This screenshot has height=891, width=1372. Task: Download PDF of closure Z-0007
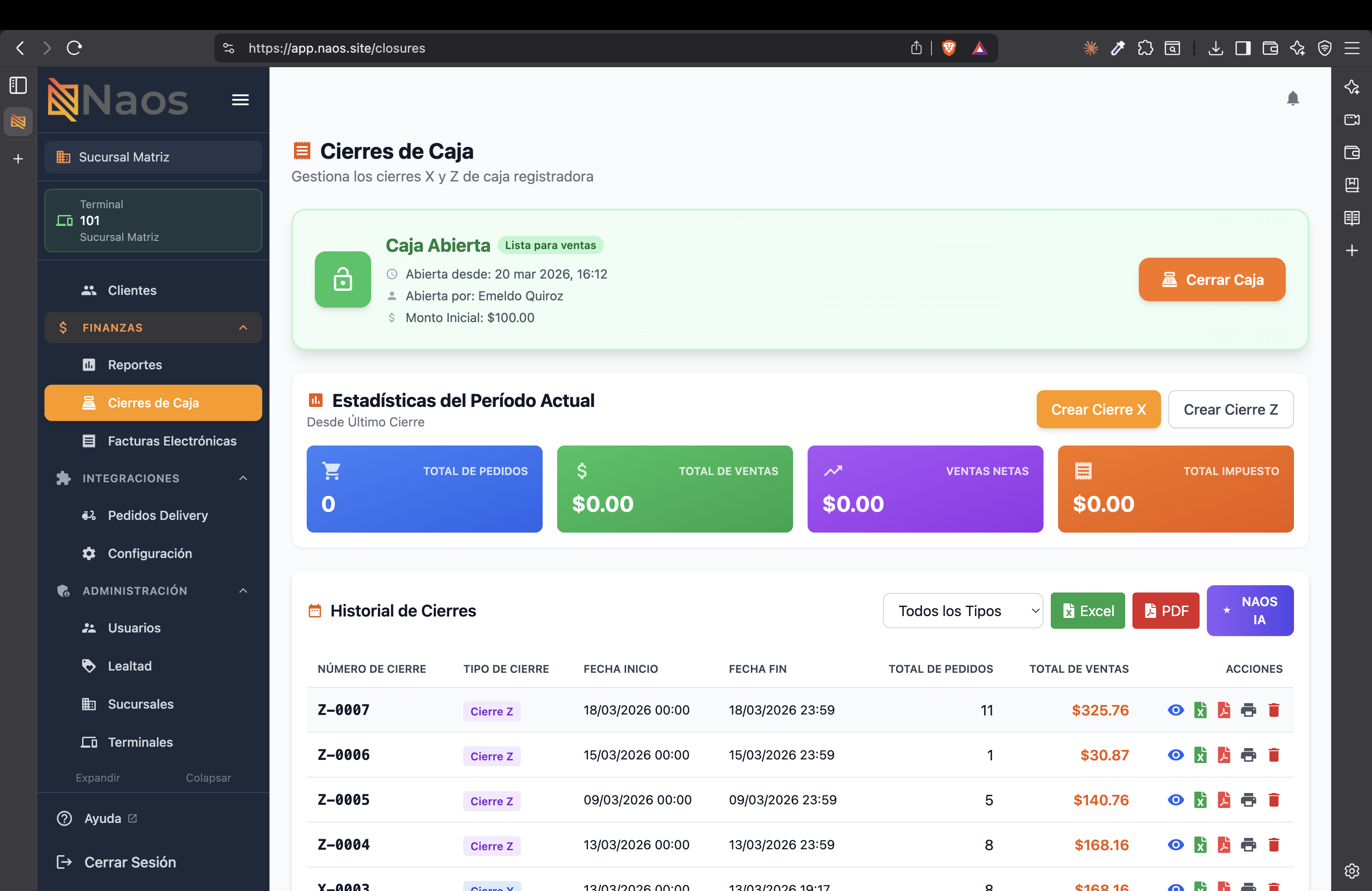click(x=1224, y=710)
